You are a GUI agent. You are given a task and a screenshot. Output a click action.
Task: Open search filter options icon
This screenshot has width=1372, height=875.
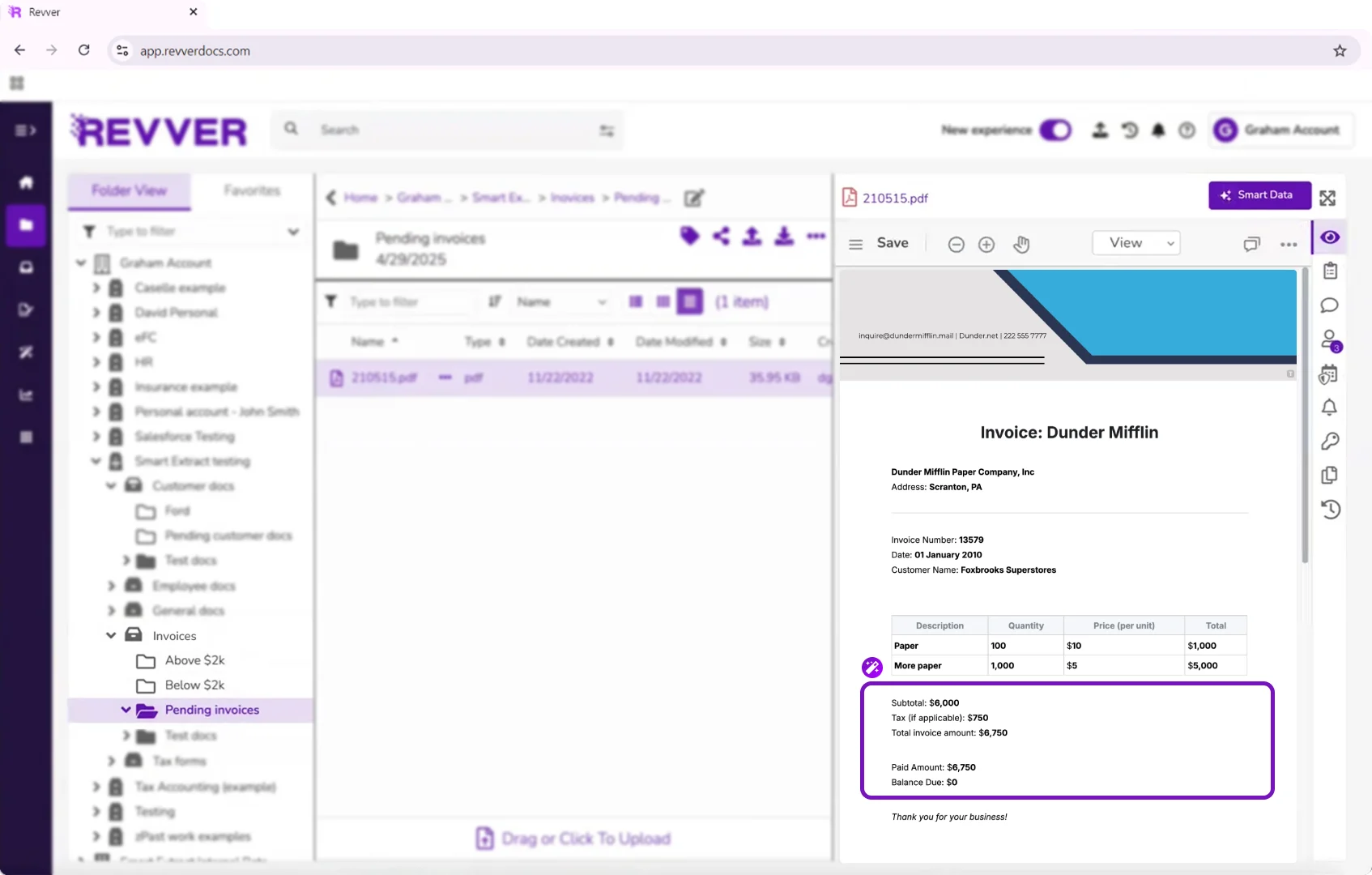(x=607, y=130)
